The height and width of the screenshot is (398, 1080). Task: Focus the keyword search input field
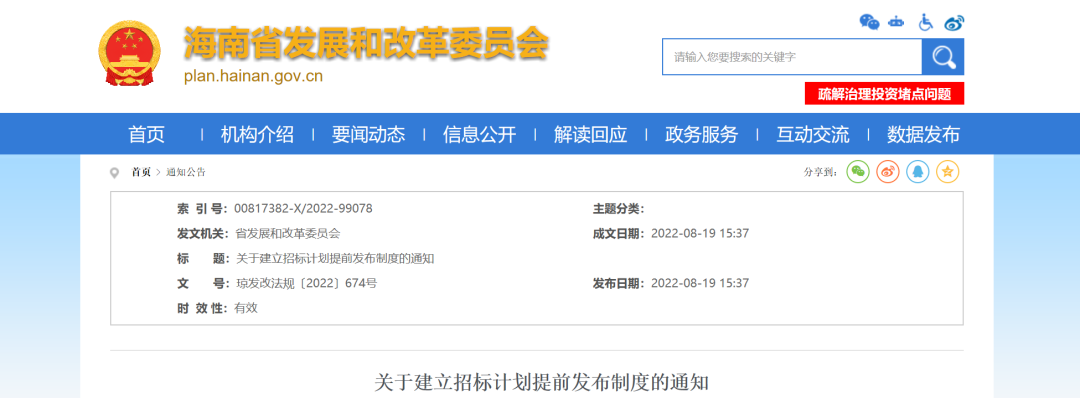pos(792,57)
